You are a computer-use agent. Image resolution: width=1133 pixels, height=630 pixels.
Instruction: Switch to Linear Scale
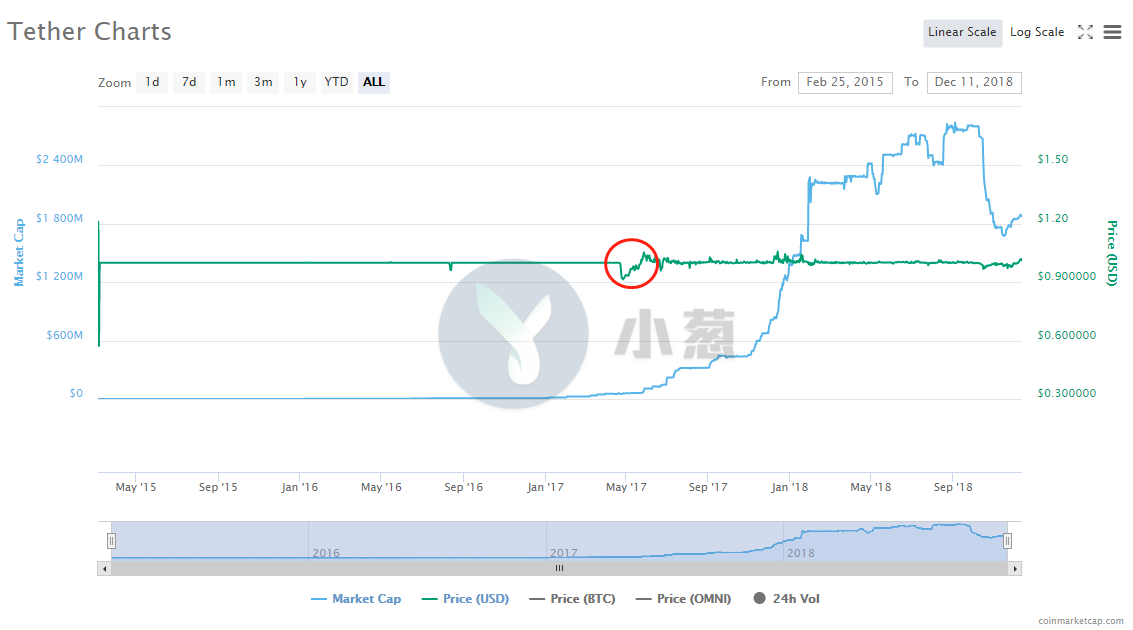[x=962, y=33]
